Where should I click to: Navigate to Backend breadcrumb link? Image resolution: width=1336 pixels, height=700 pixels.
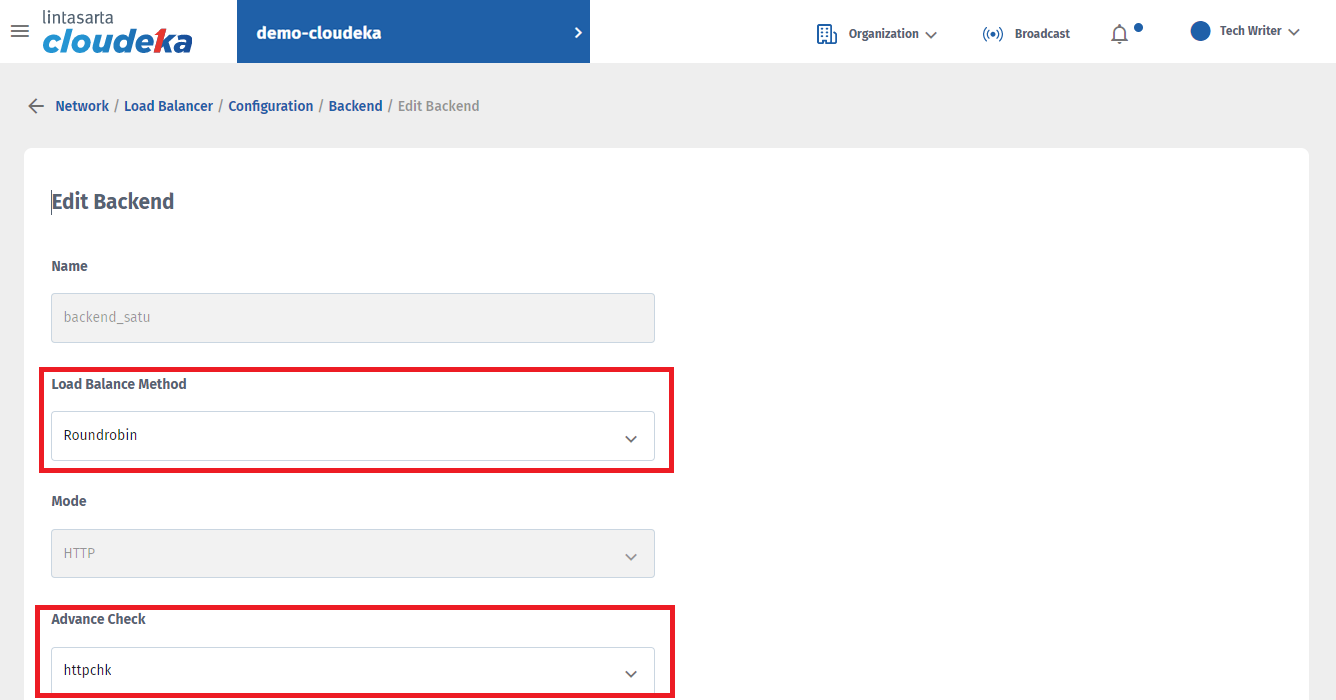tap(355, 106)
